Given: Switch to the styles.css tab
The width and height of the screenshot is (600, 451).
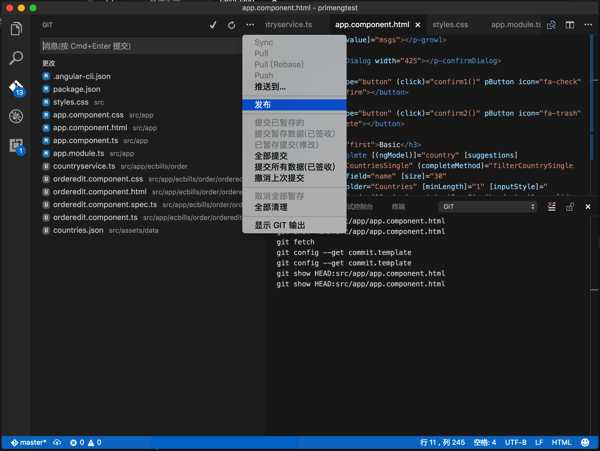Looking at the screenshot, I should coord(450,25).
